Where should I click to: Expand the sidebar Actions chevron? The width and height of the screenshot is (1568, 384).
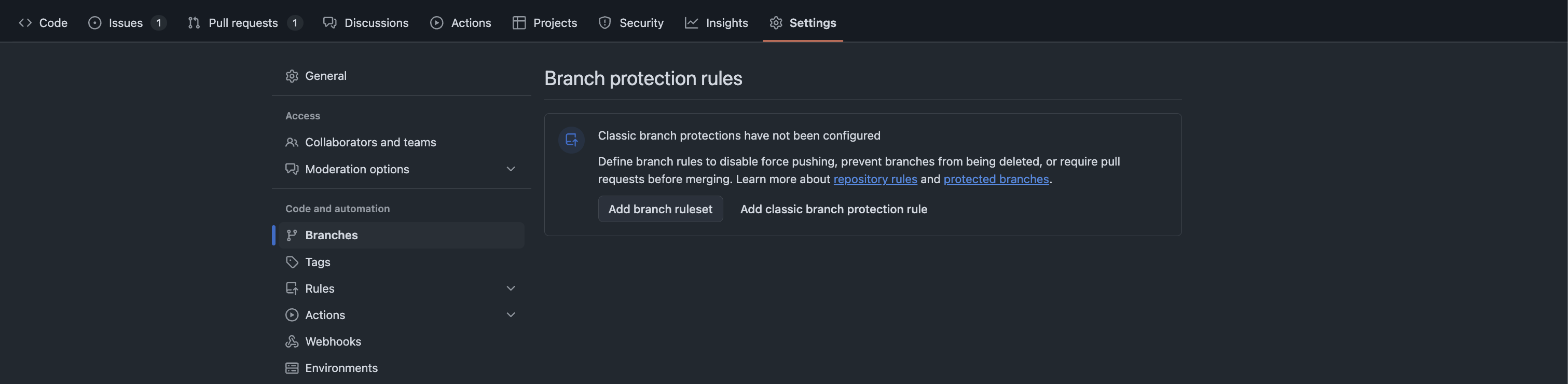(511, 315)
